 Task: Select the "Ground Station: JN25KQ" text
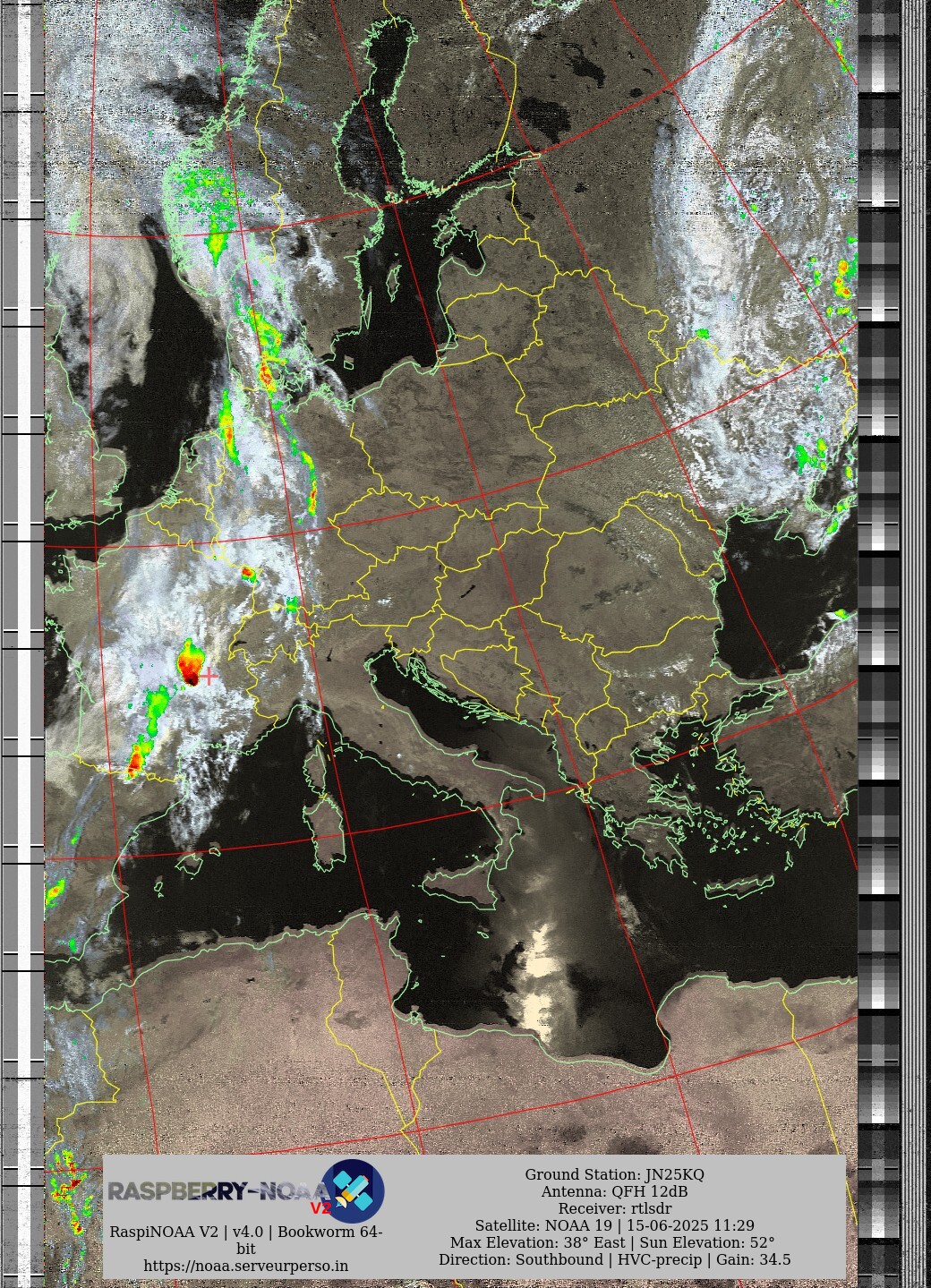coord(614,1174)
